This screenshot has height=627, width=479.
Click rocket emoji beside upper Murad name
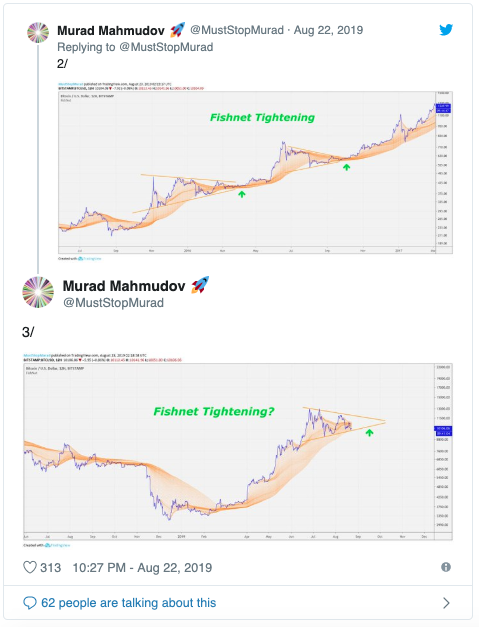click(x=178, y=30)
